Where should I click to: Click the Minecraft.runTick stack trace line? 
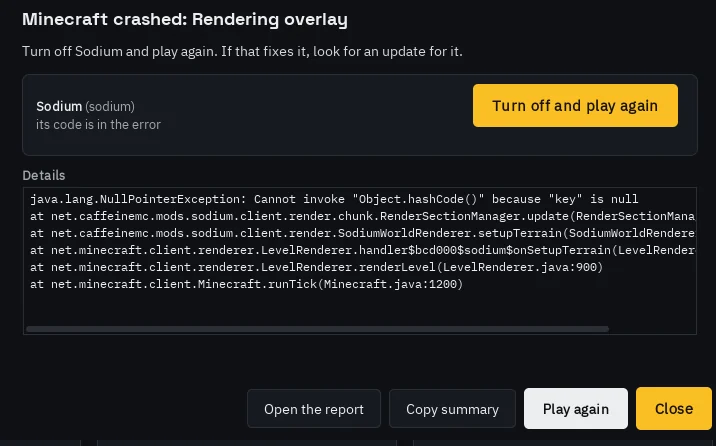click(x=247, y=284)
